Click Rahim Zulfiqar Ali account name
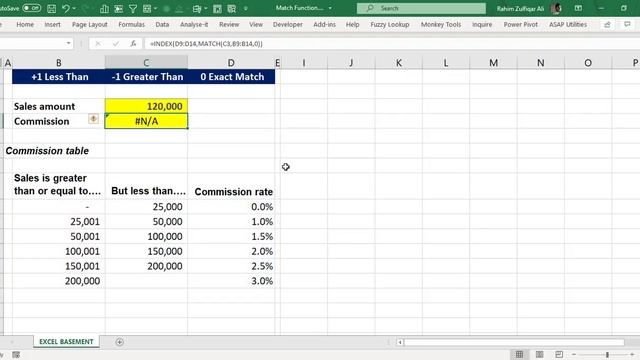640x360 pixels. click(520, 8)
